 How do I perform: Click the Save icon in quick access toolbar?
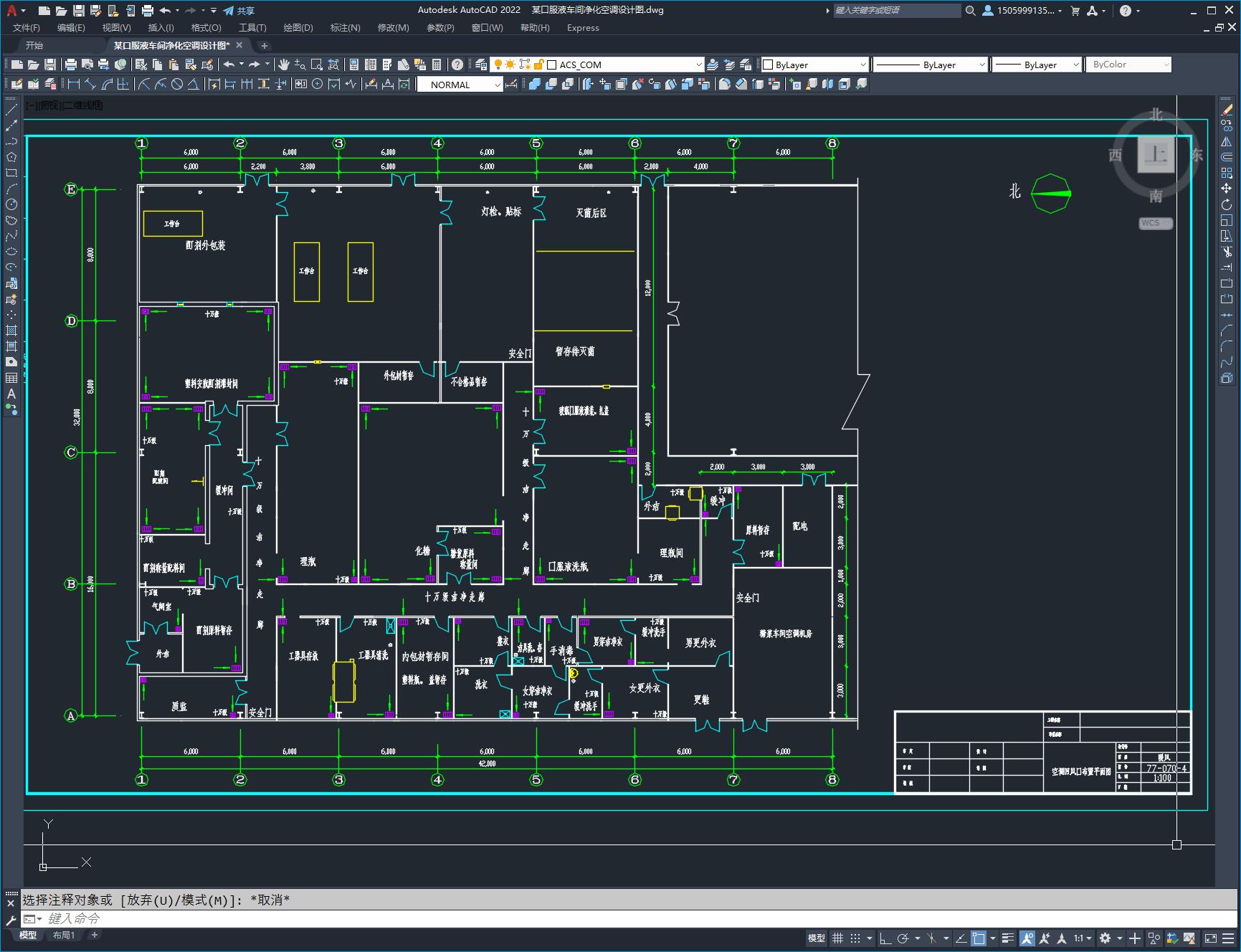(x=79, y=11)
